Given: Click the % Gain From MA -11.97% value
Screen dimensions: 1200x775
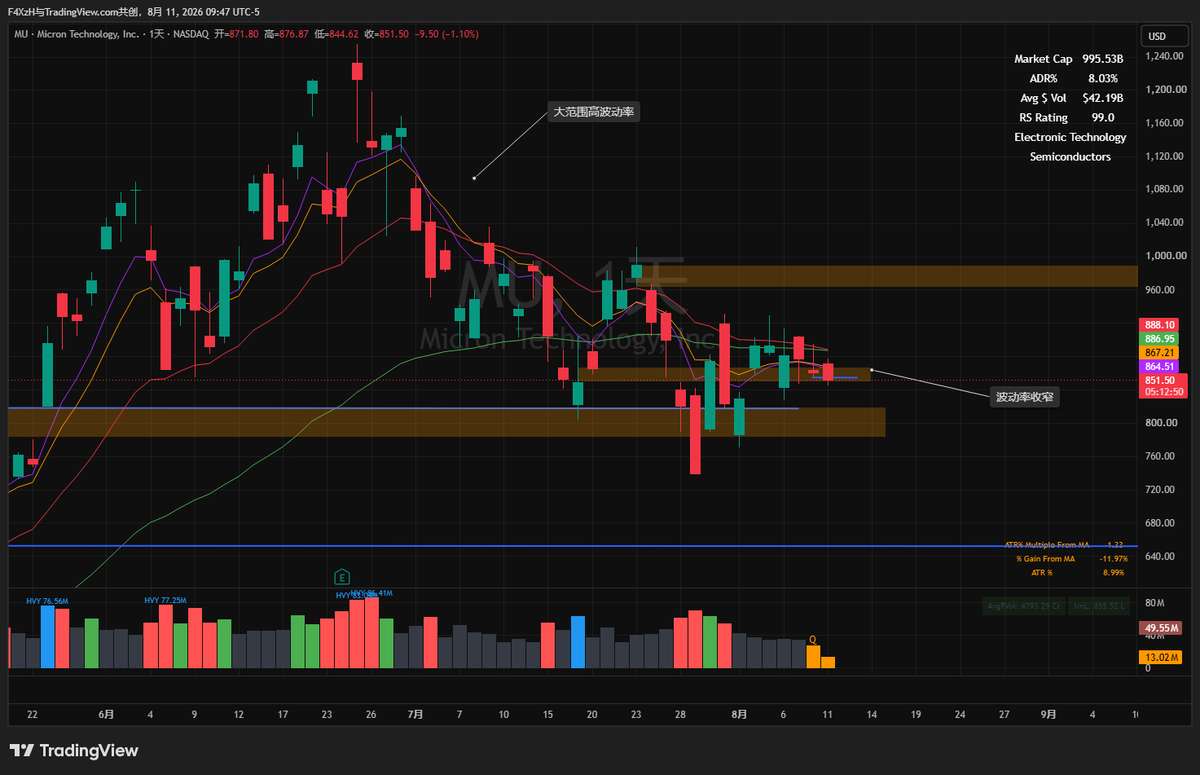Looking at the screenshot, I should pos(1113,558).
